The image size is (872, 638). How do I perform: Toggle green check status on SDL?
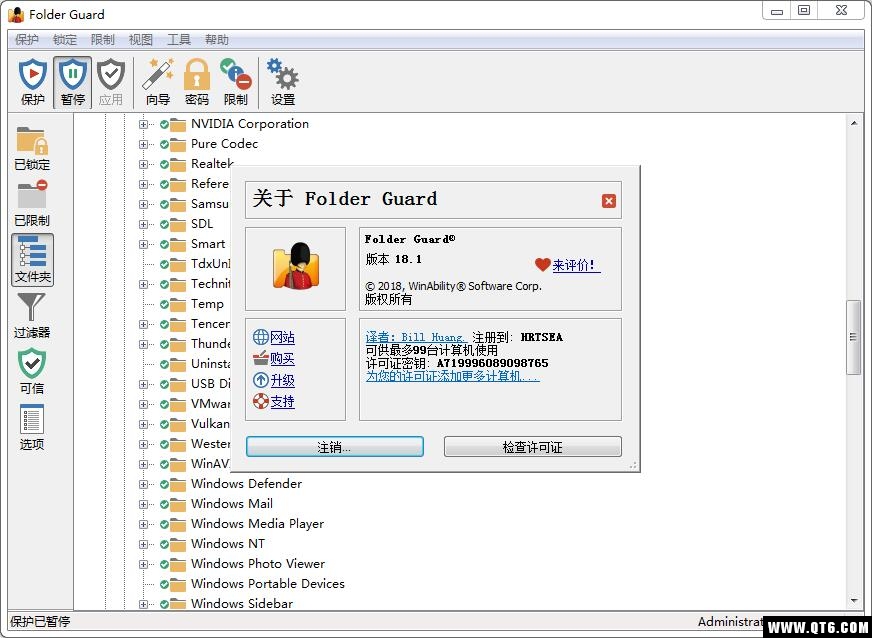tap(164, 225)
